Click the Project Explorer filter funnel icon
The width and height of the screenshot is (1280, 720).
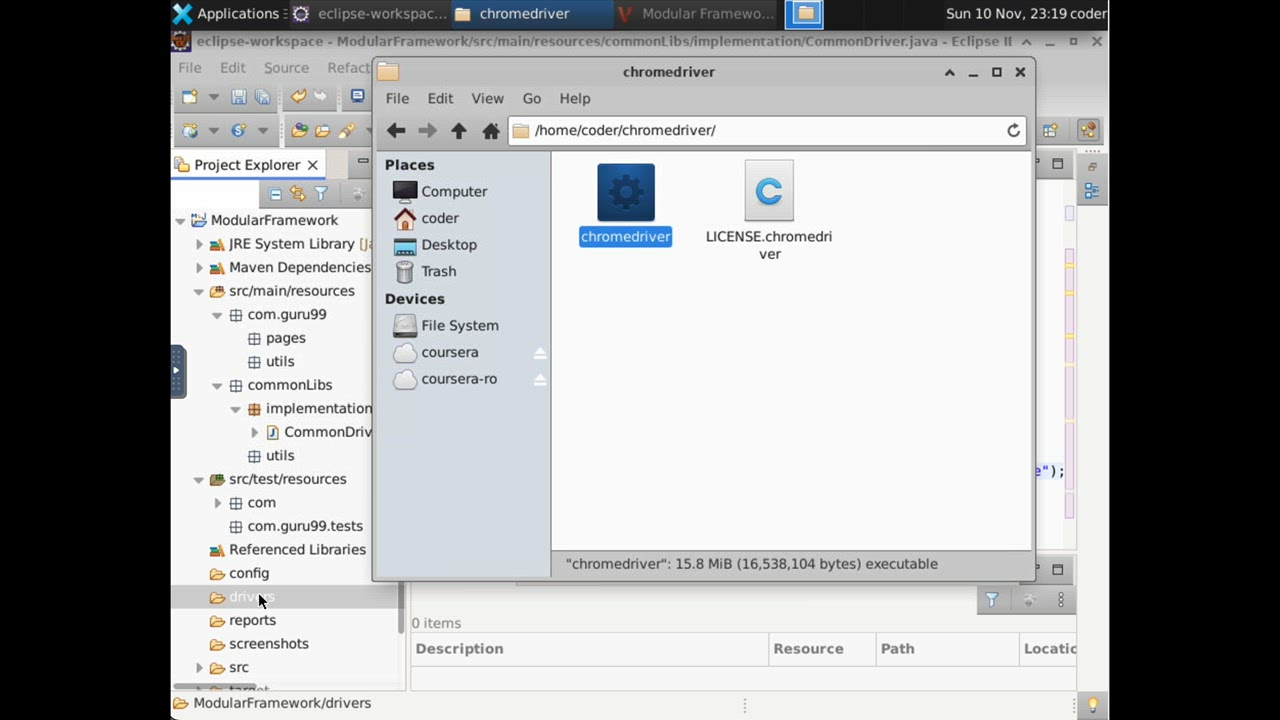pyautogui.click(x=321, y=194)
